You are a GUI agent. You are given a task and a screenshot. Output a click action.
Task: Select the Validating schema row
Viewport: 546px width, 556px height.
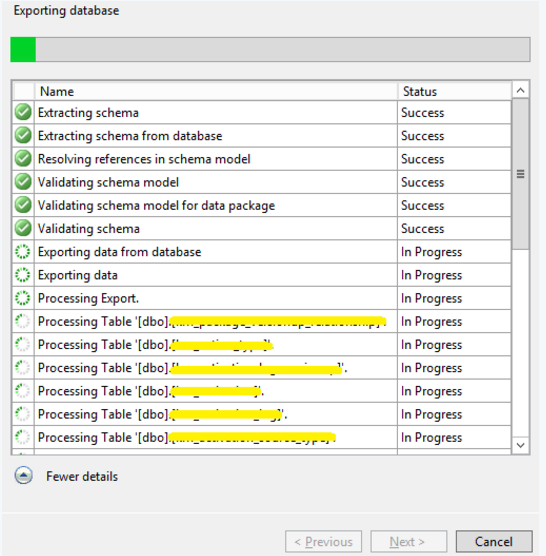click(x=262, y=228)
